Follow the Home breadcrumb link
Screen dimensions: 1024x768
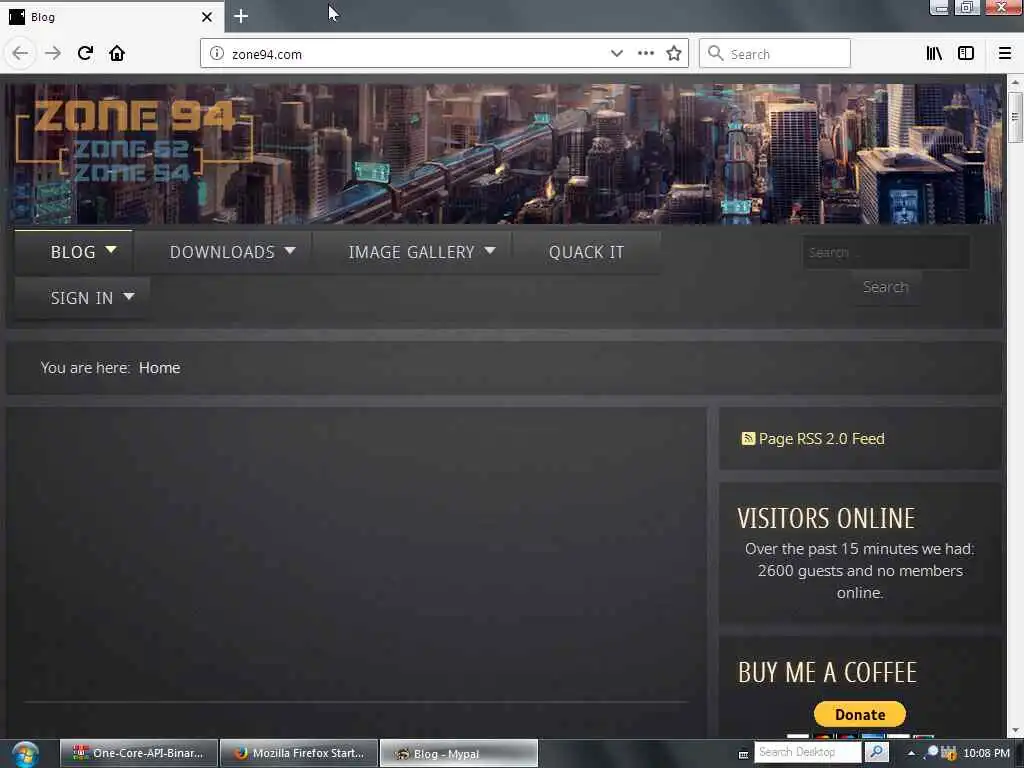point(159,368)
